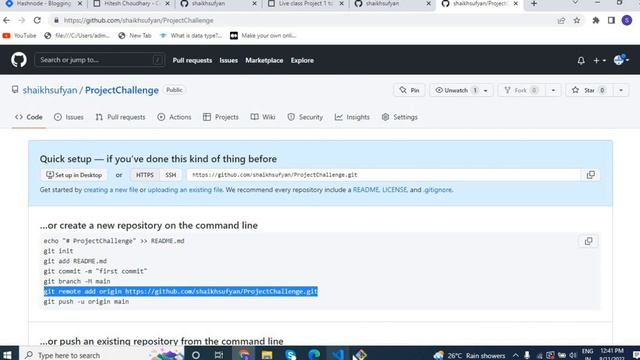This screenshot has height=360, width=640.
Task: Click the Unwatch button
Action: tap(456, 90)
